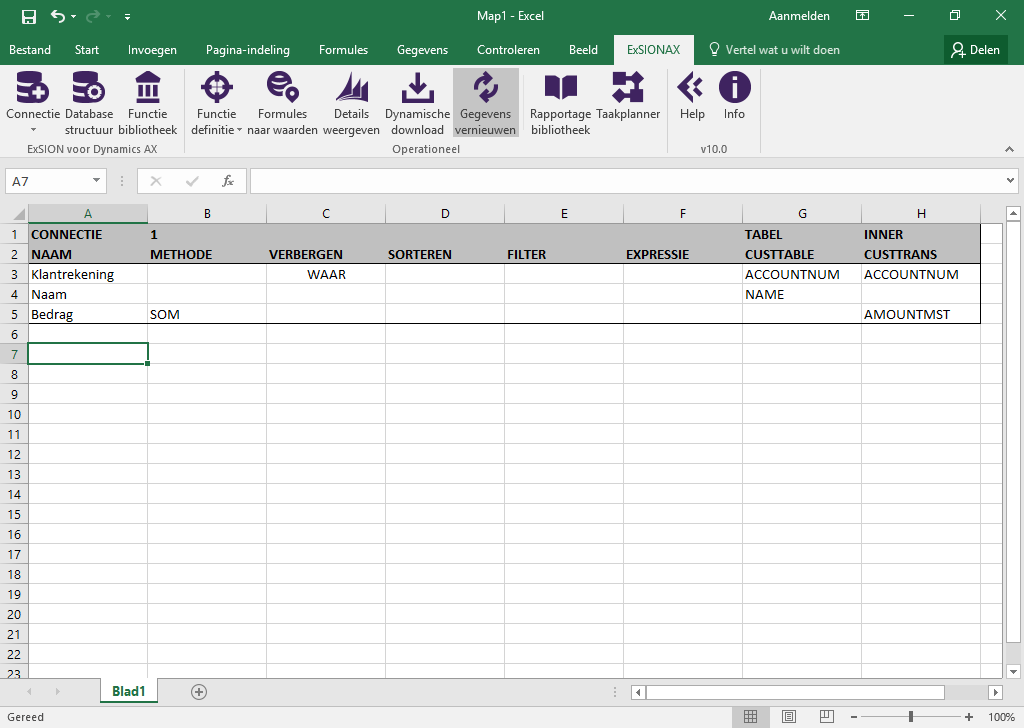Select cell containing Klantrekening
This screenshot has height=728, width=1024.
click(x=88, y=274)
